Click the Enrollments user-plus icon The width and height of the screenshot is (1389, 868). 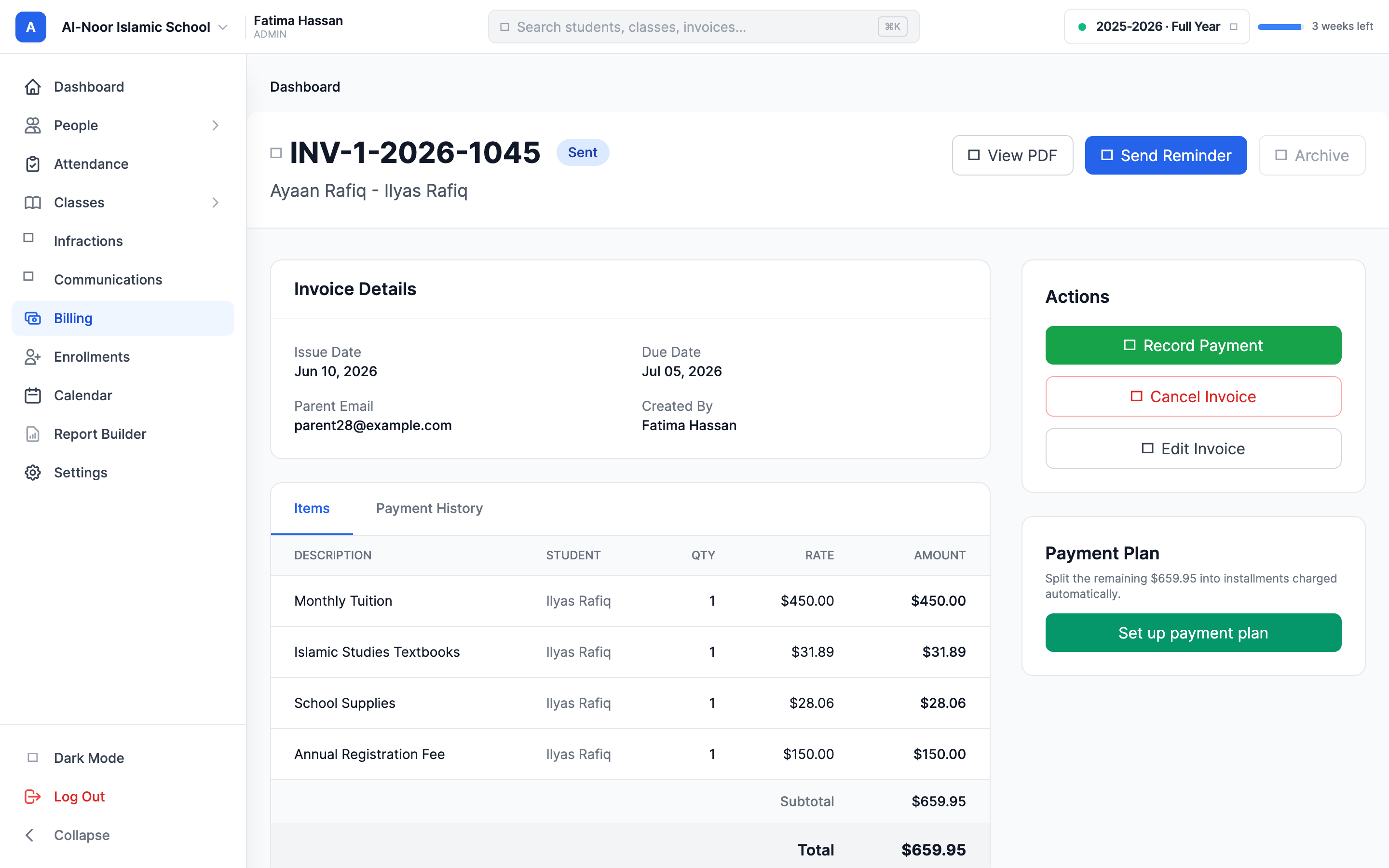[33, 356]
